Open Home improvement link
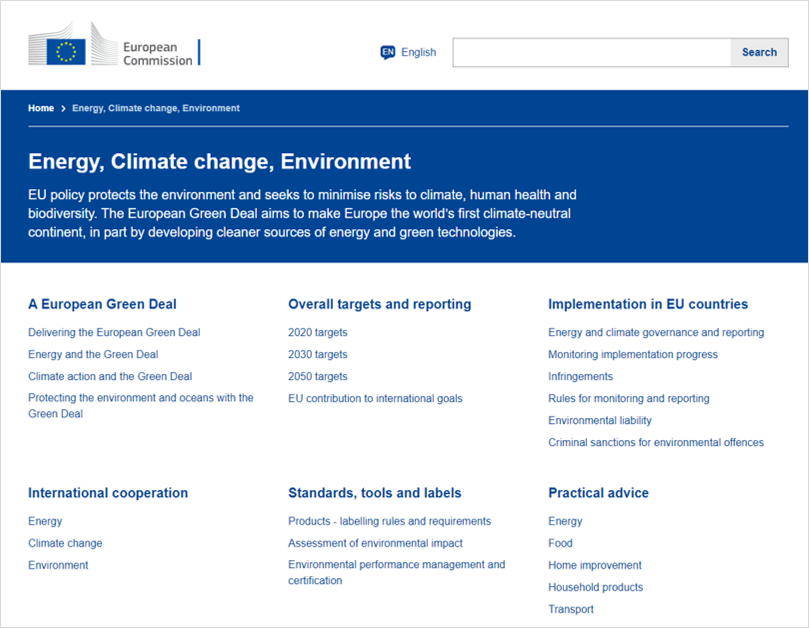The image size is (809, 628). [x=594, y=565]
